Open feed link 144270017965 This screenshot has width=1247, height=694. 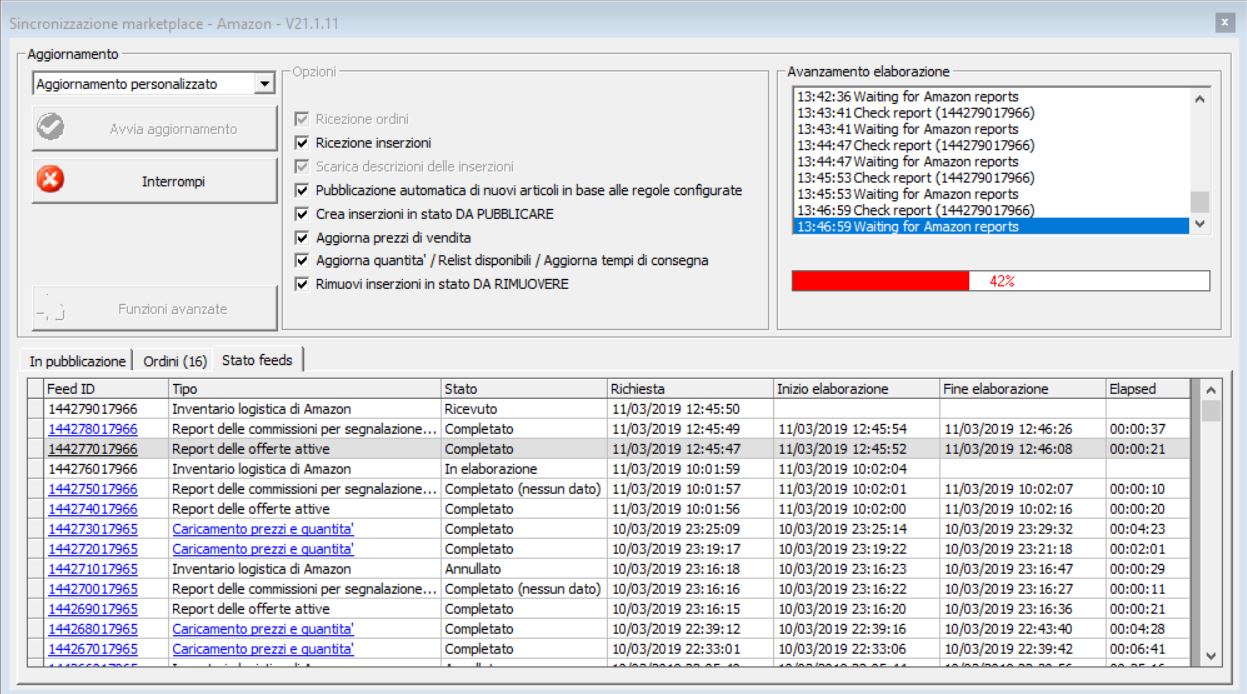pyautogui.click(x=93, y=589)
